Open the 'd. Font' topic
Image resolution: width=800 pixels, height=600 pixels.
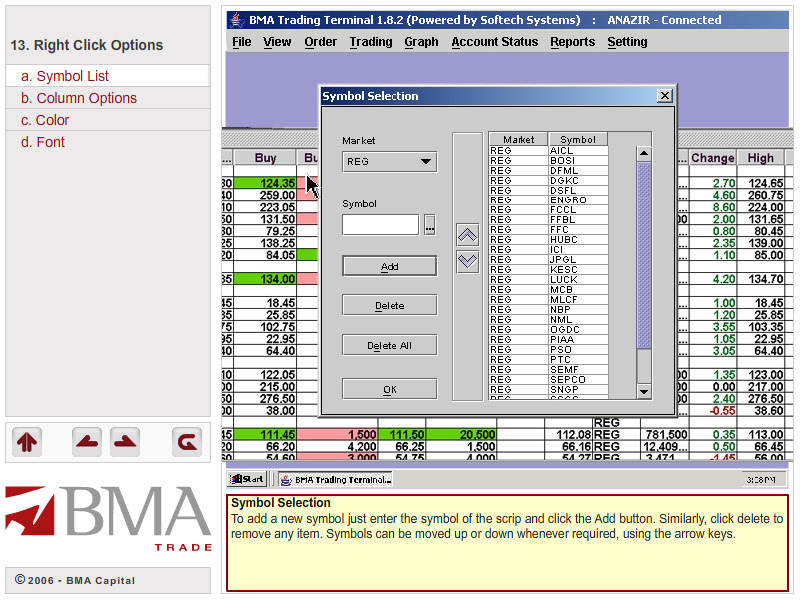[108, 142]
